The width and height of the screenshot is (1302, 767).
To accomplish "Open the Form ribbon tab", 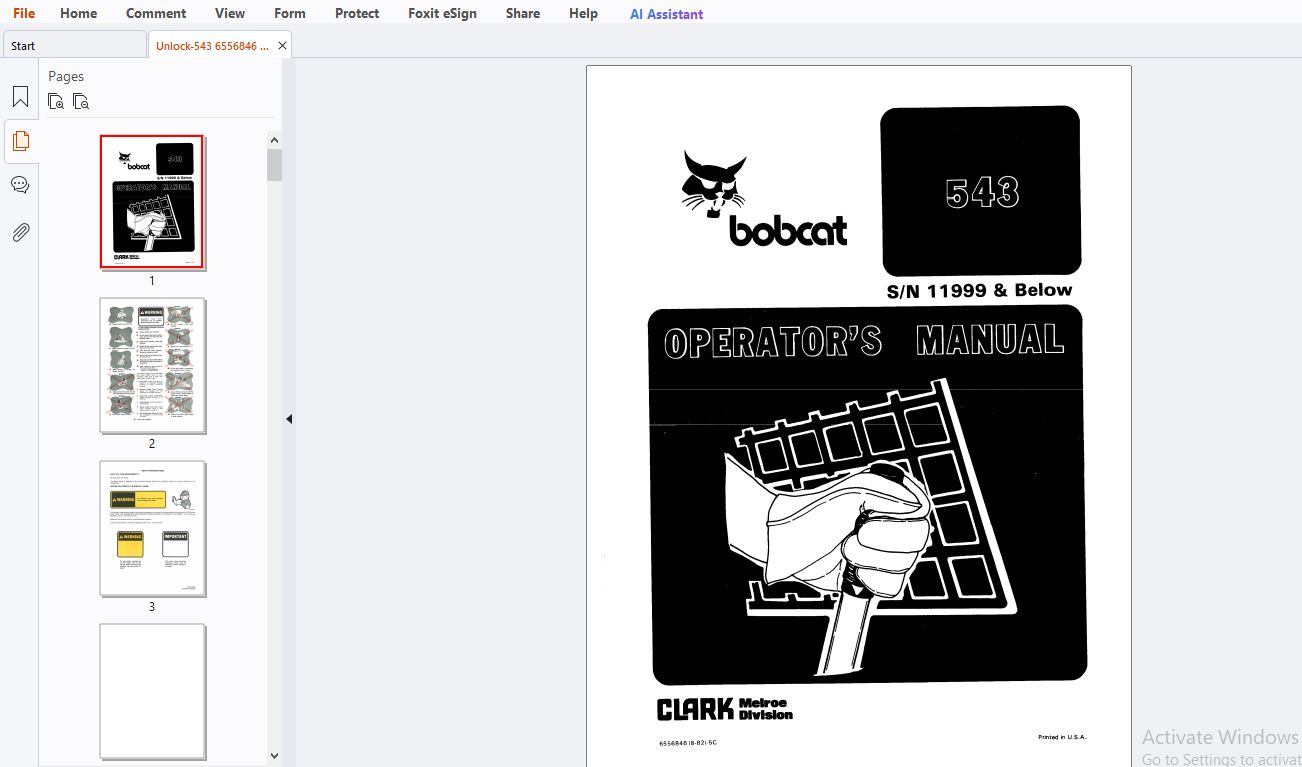I will pos(290,13).
